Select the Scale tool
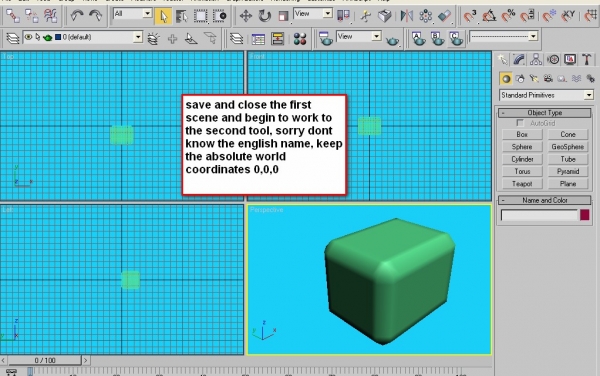 [x=283, y=16]
